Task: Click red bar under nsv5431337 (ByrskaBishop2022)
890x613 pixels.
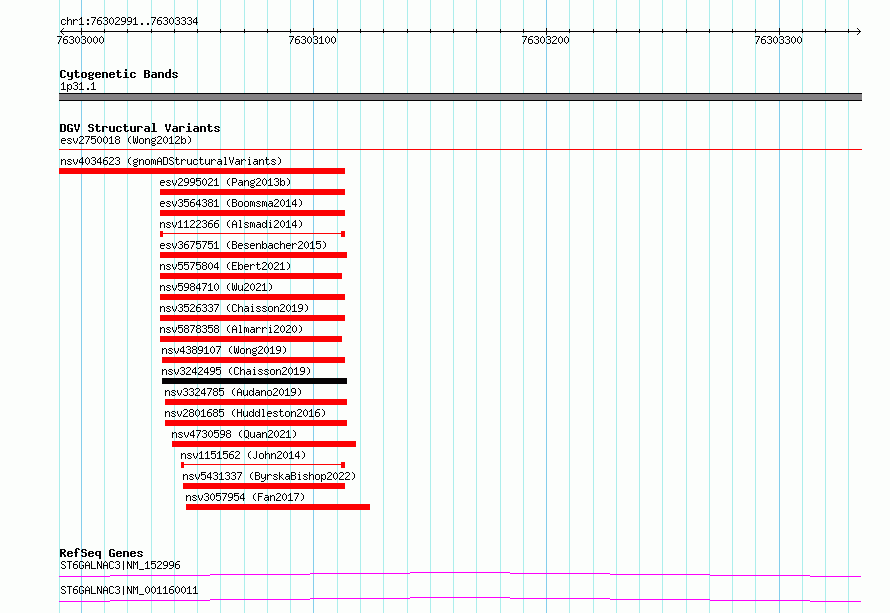Action: tap(264, 486)
